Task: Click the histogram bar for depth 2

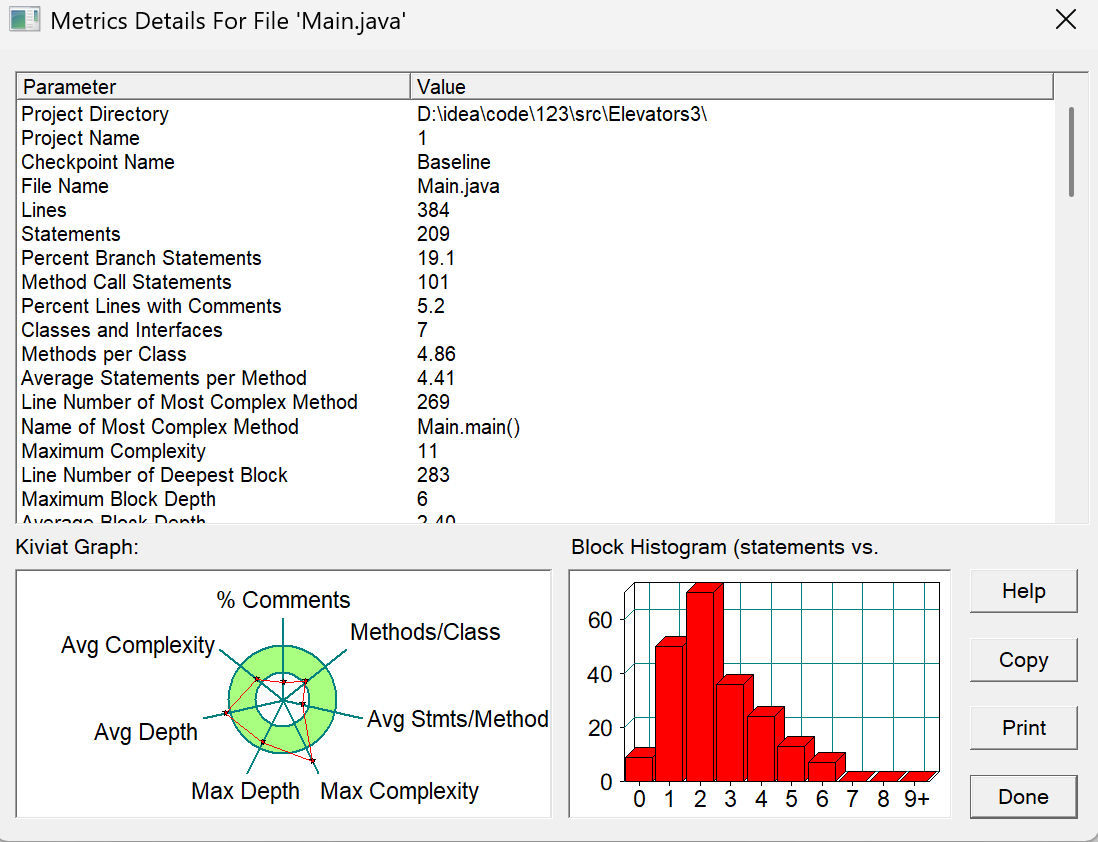Action: [701, 686]
